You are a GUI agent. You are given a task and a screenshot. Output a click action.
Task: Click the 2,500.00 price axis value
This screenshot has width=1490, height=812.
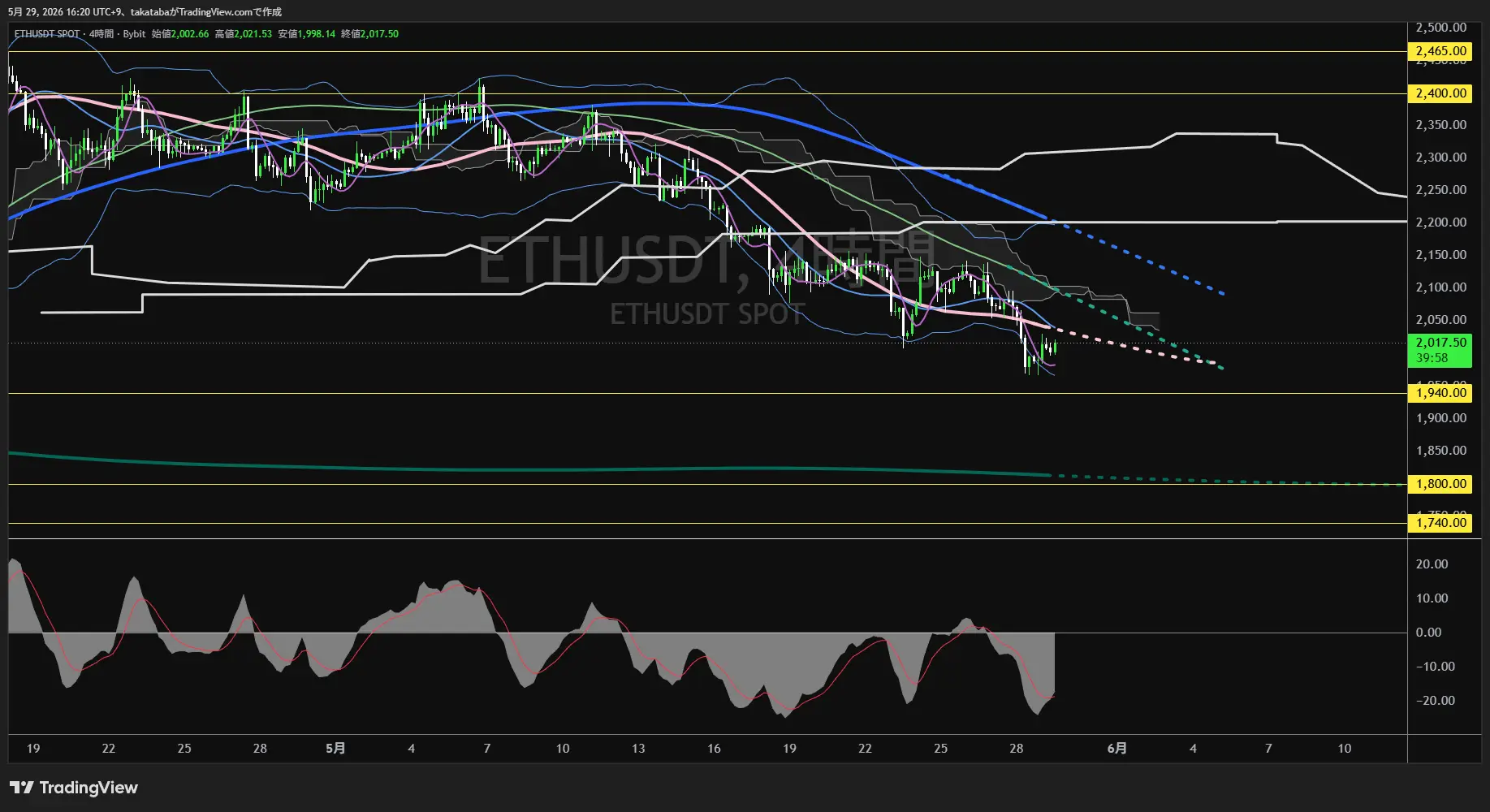[1440, 28]
